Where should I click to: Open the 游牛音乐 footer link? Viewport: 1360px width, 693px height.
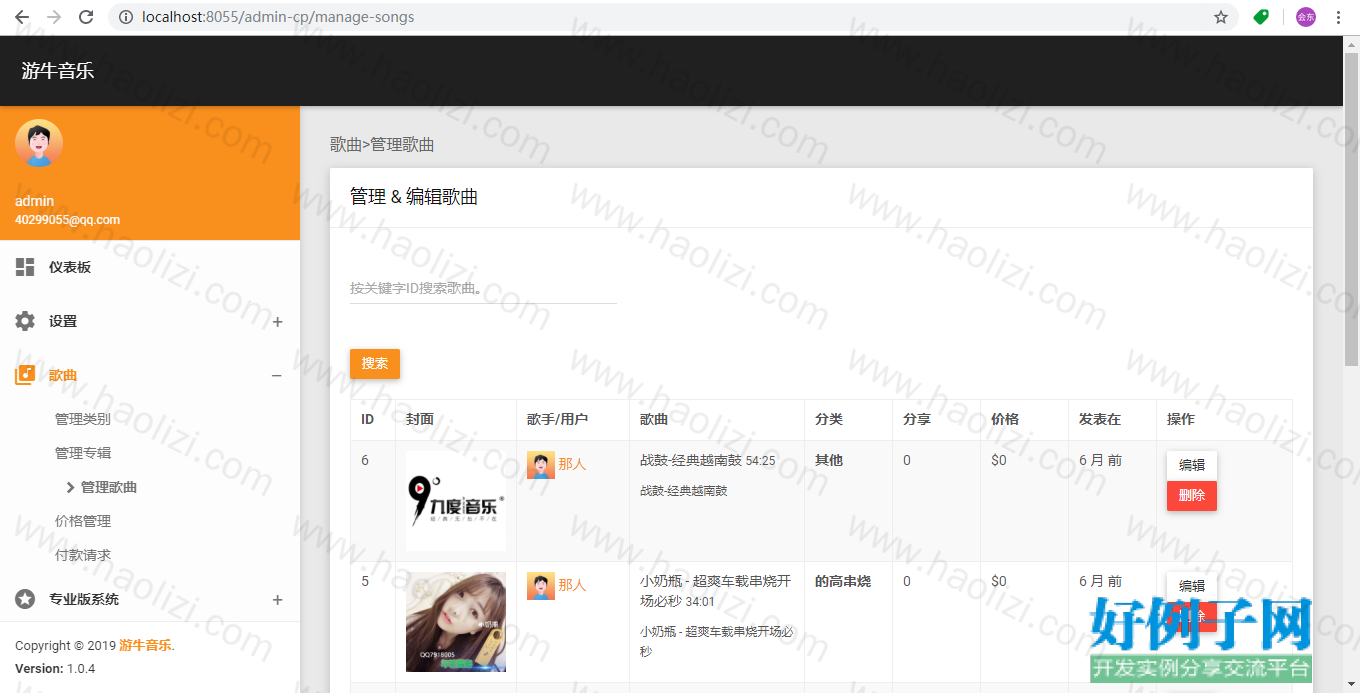point(145,645)
